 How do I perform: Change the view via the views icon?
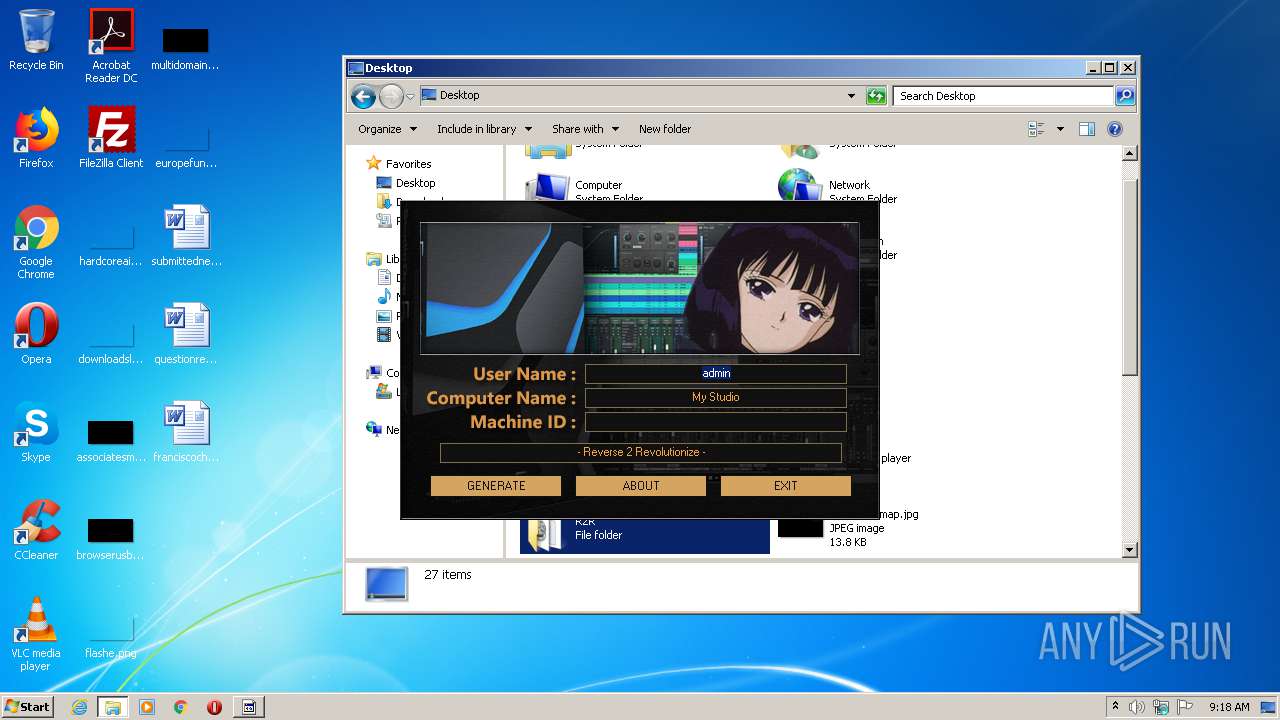[1037, 129]
